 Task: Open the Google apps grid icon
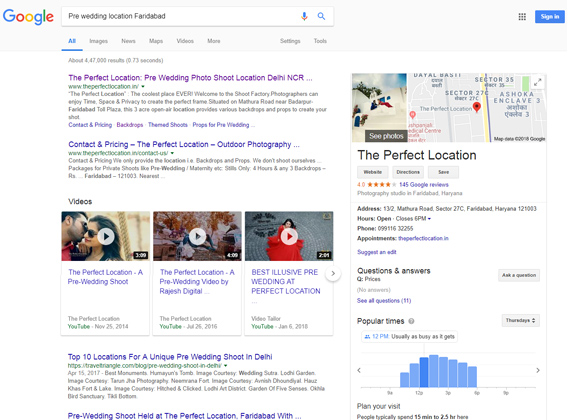(x=522, y=17)
